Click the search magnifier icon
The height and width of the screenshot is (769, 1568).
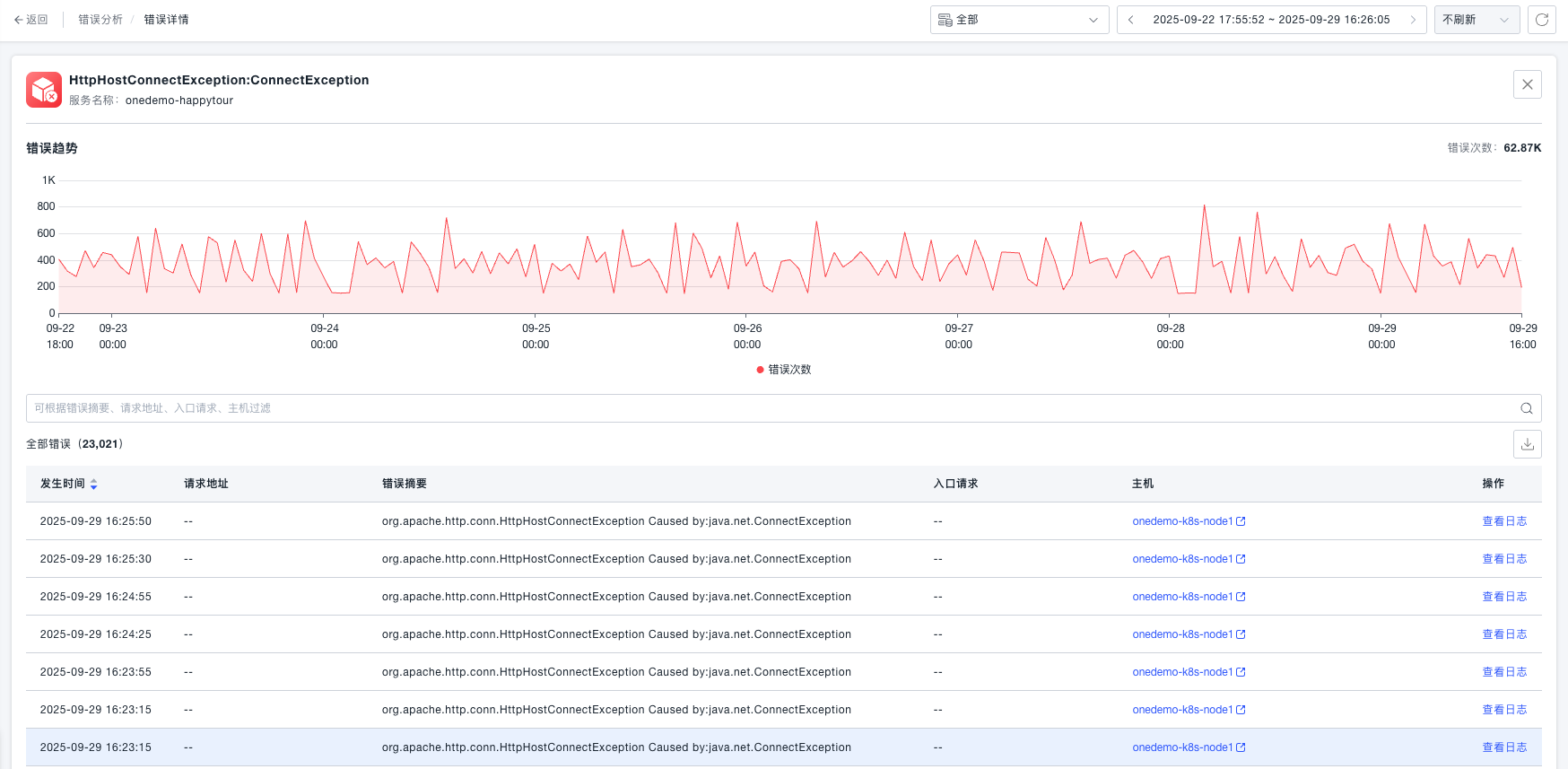1526,408
